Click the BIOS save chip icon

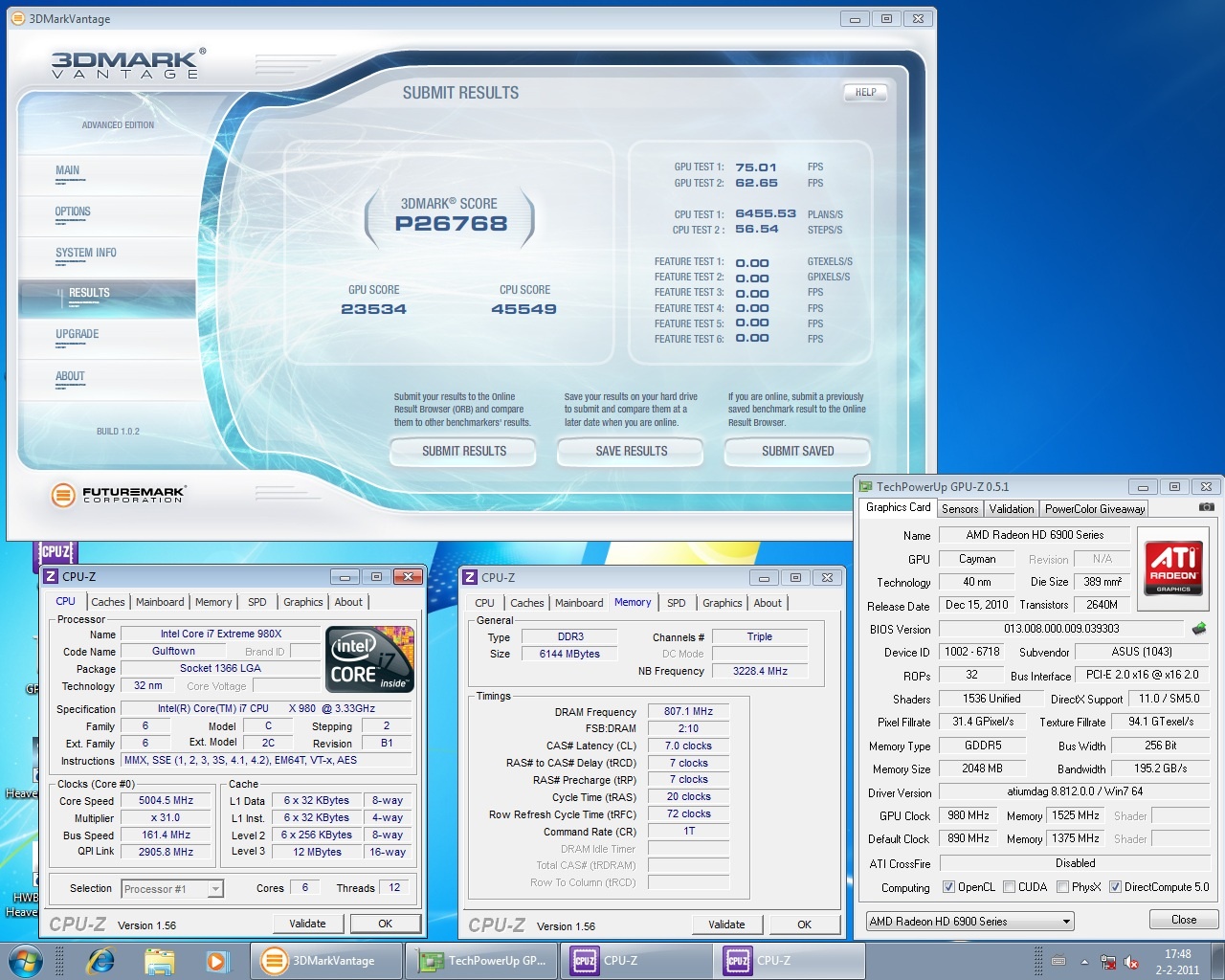pyautogui.click(x=1198, y=629)
